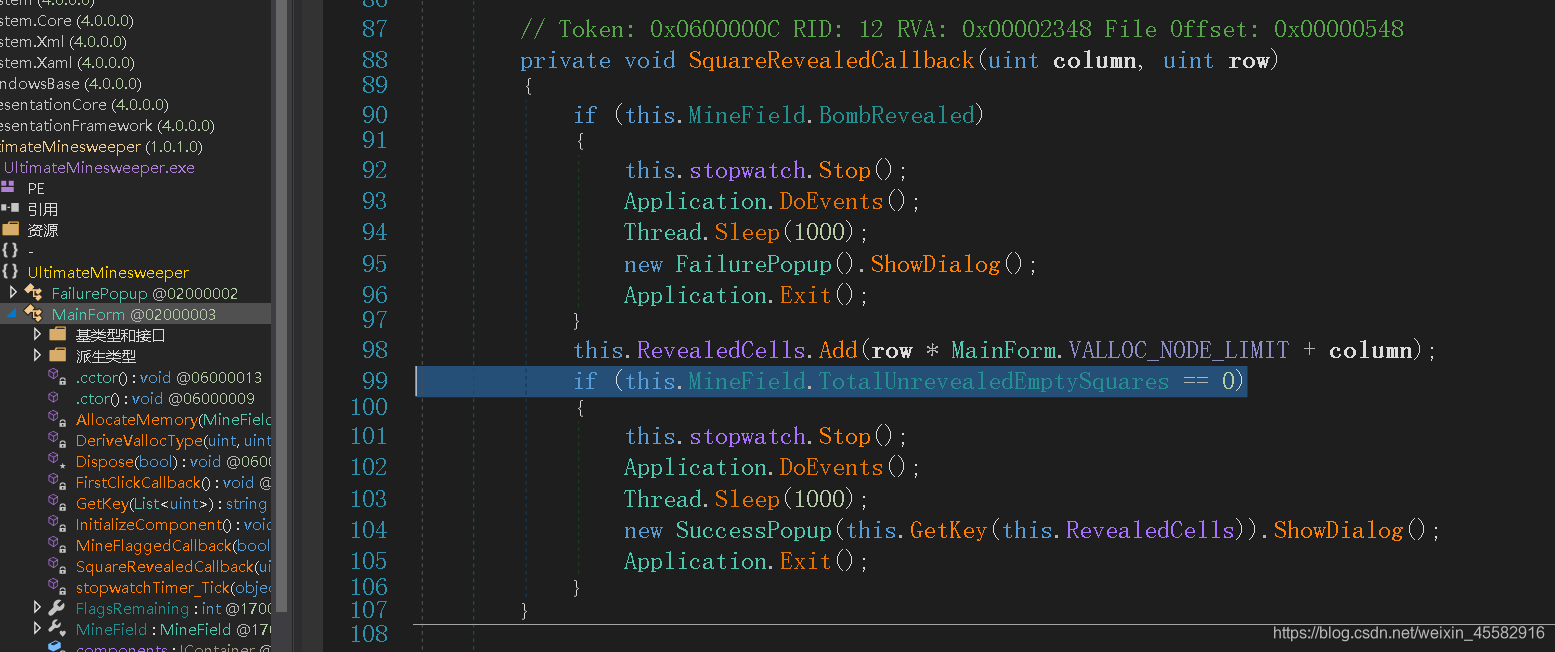Expand the 基类型和接口 folder
This screenshot has height=652, width=1555.
38,334
